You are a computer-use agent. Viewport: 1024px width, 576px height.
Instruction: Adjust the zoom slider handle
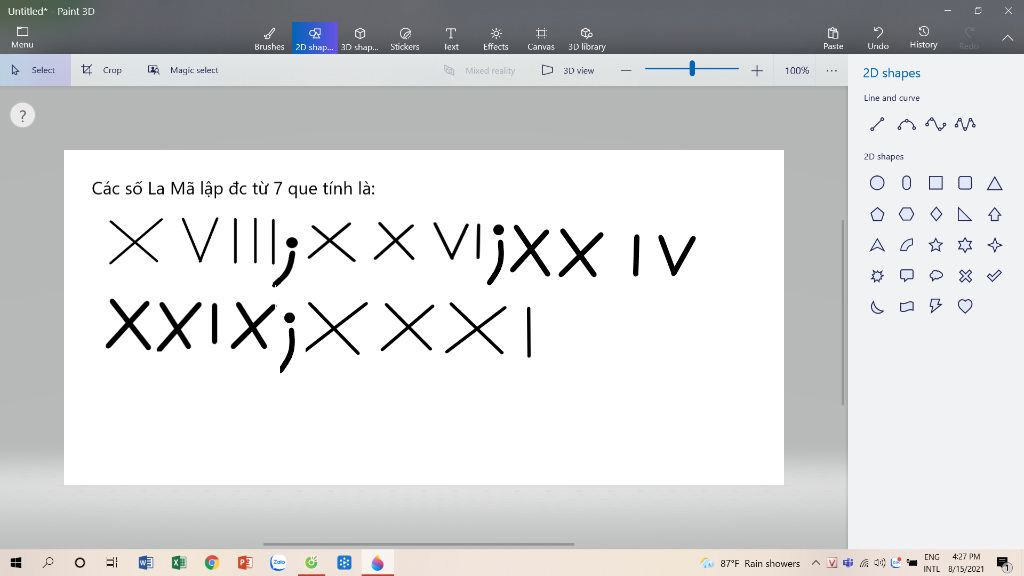(x=692, y=68)
